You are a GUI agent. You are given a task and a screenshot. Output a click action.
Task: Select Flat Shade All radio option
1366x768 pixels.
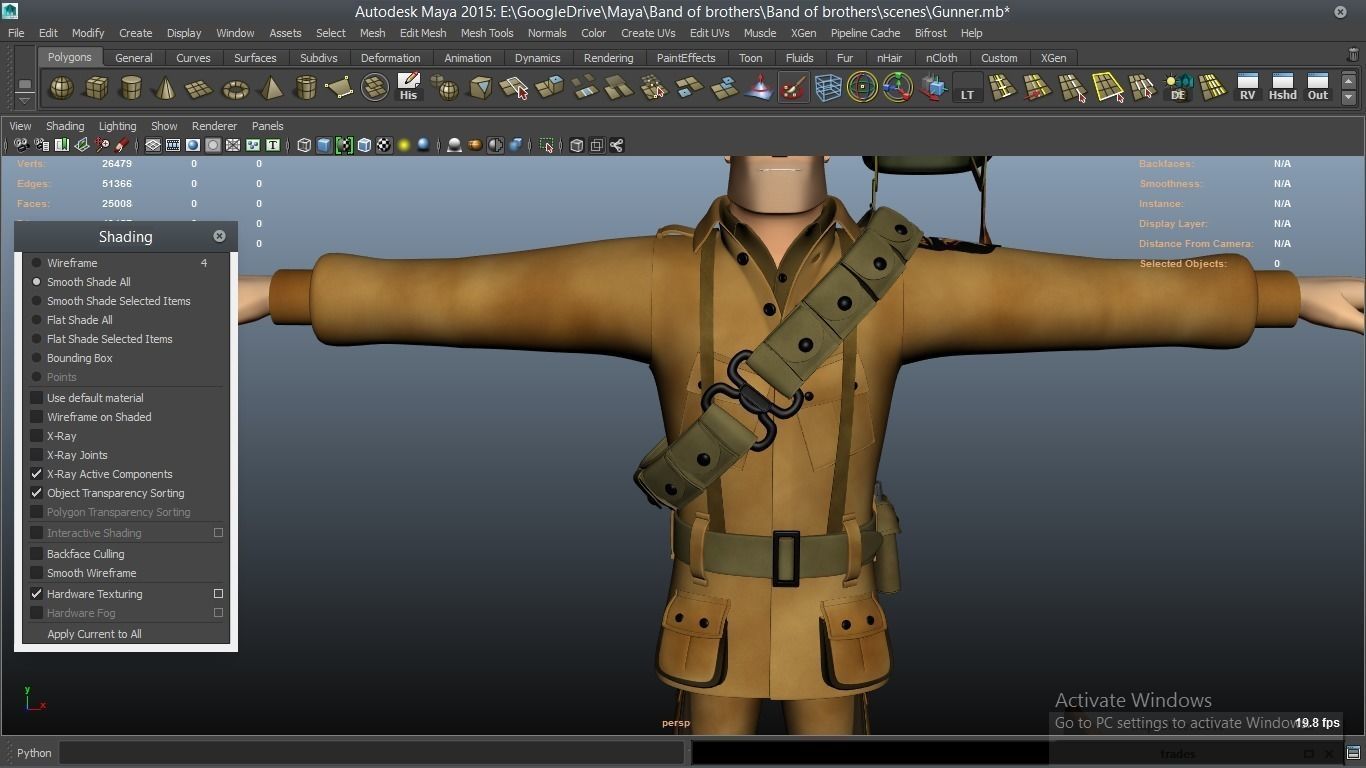click(x=37, y=320)
